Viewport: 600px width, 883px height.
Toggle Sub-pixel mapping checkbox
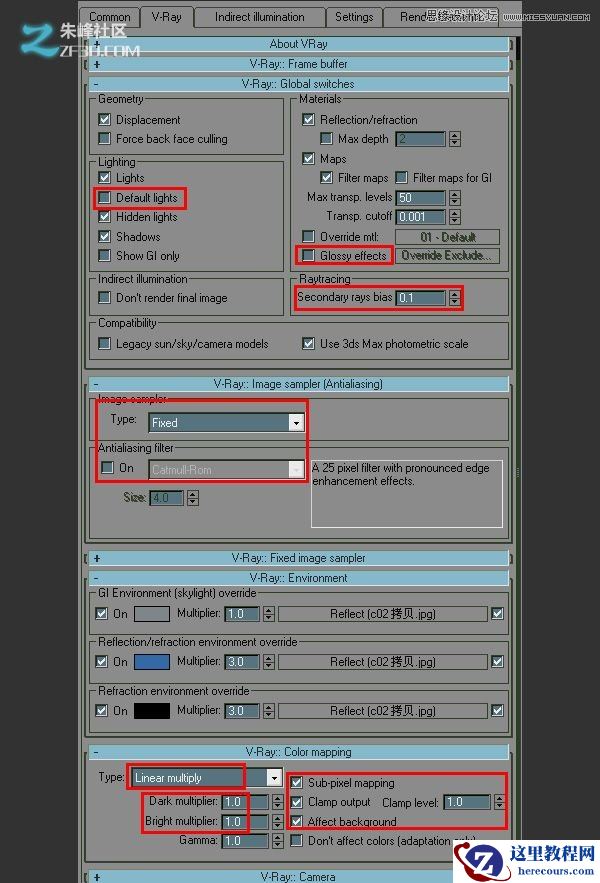tap(296, 783)
